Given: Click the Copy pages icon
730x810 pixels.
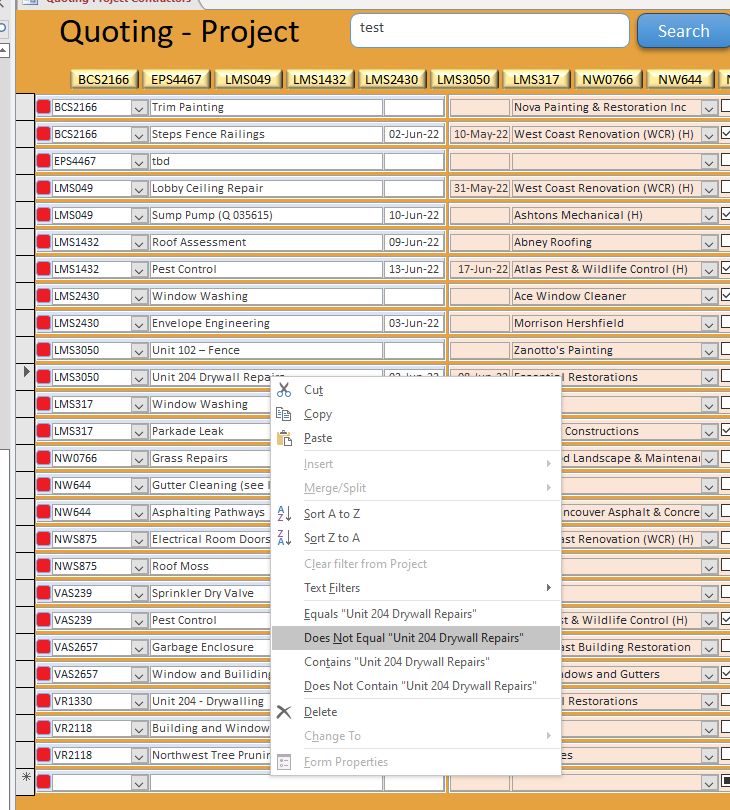Looking at the screenshot, I should coord(284,414).
